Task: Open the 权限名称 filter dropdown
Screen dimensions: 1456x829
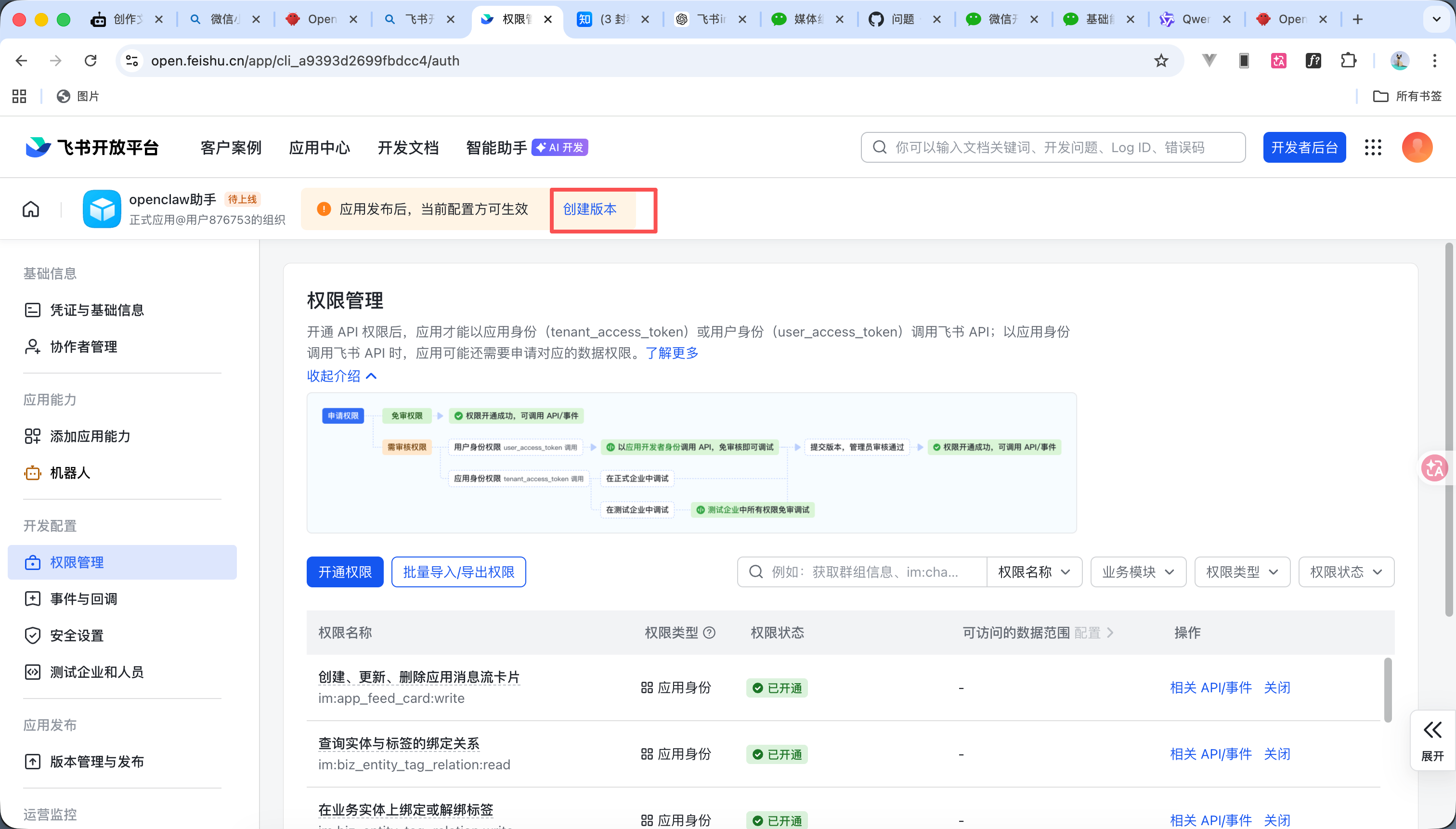Action: pyautogui.click(x=1034, y=571)
